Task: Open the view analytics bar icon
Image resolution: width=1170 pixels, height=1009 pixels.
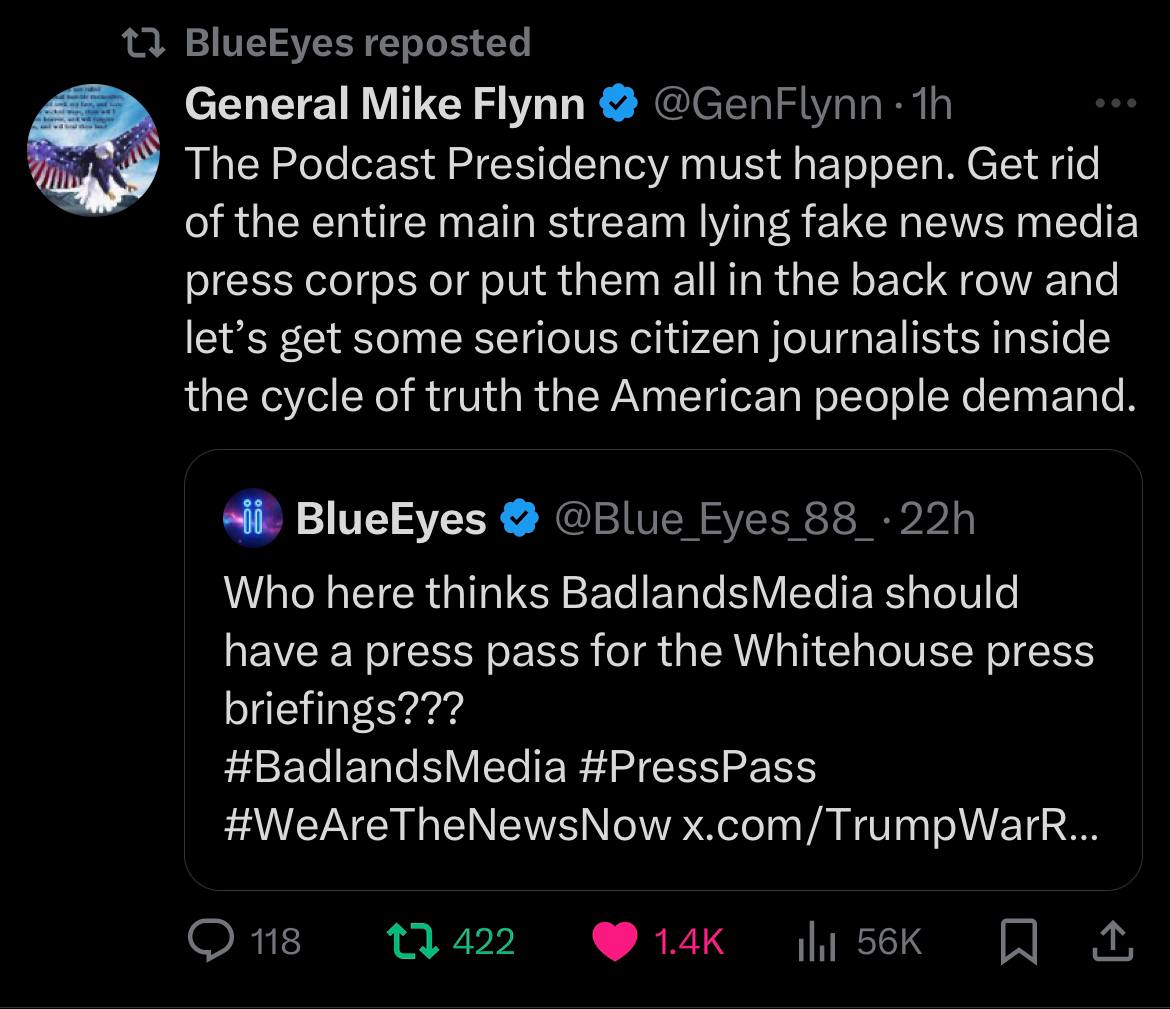Action: pos(816,941)
